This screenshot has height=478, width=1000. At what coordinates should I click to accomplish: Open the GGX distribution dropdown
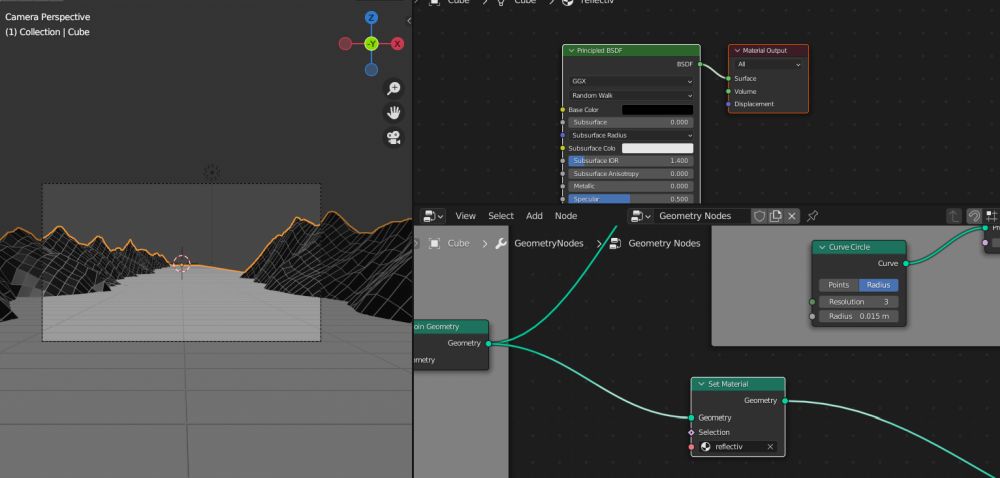tap(631, 82)
